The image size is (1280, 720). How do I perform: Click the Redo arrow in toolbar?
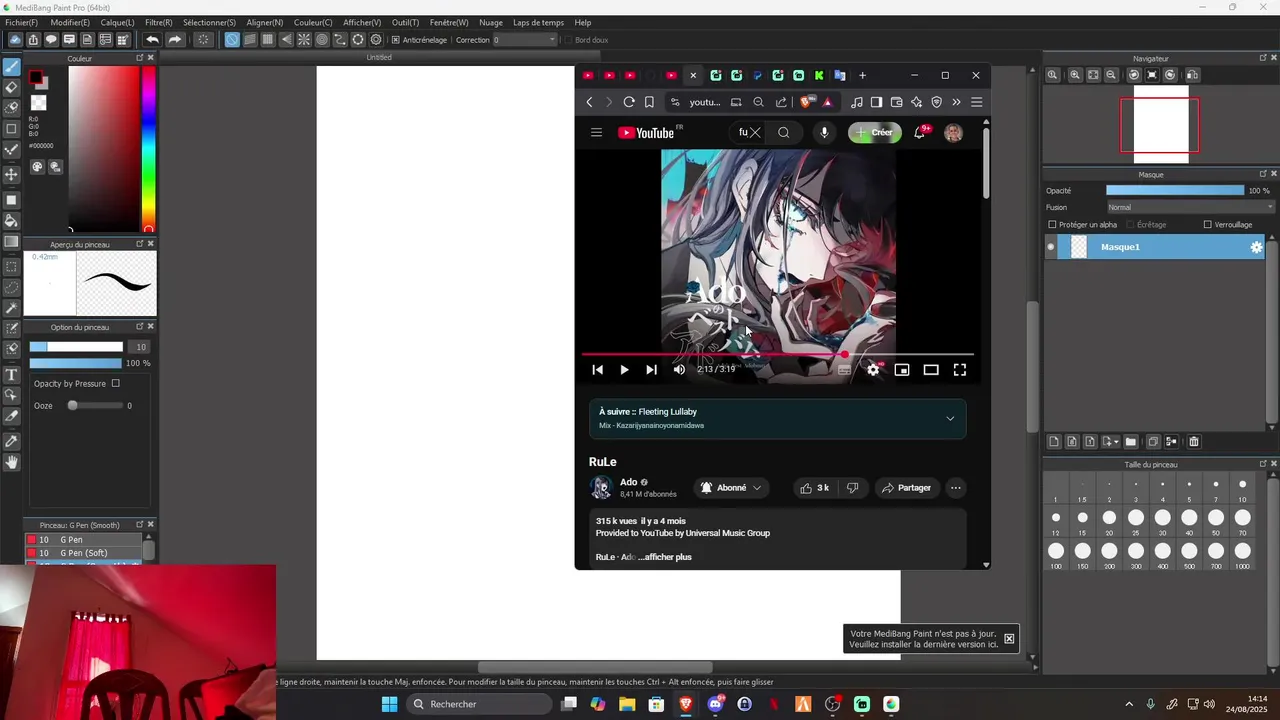click(x=175, y=40)
